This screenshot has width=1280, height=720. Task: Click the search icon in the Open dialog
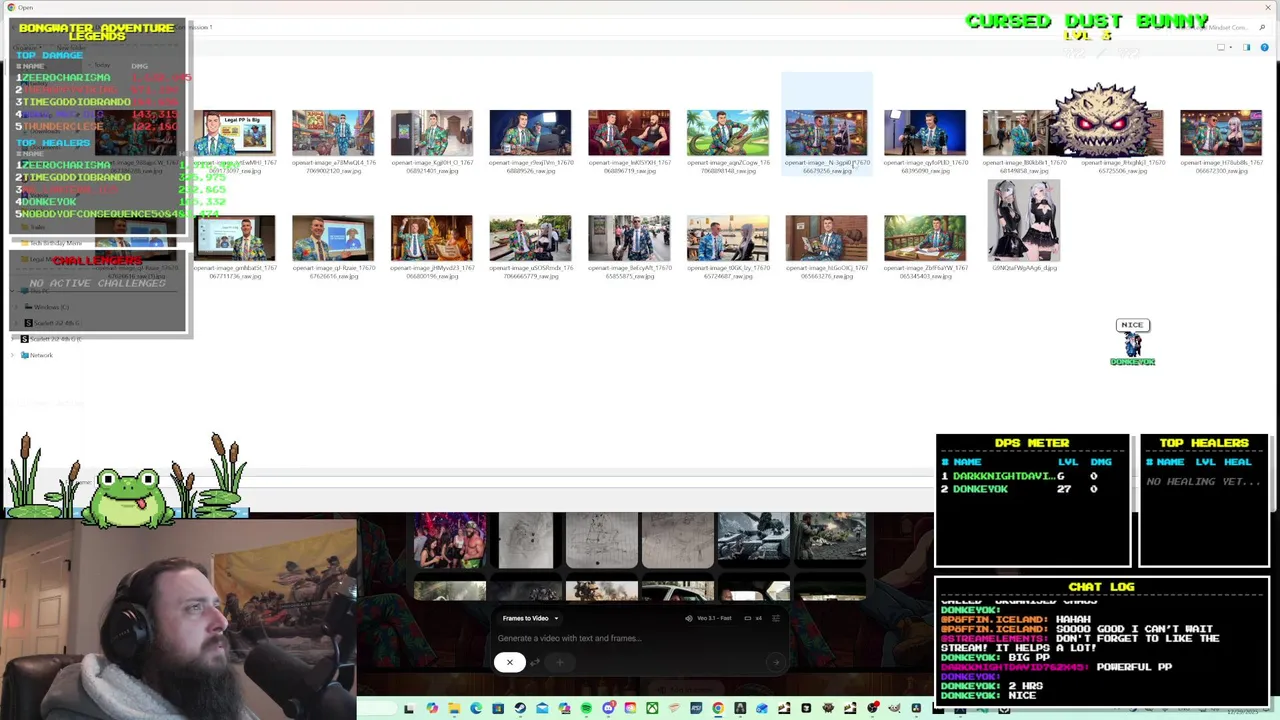click(1262, 28)
